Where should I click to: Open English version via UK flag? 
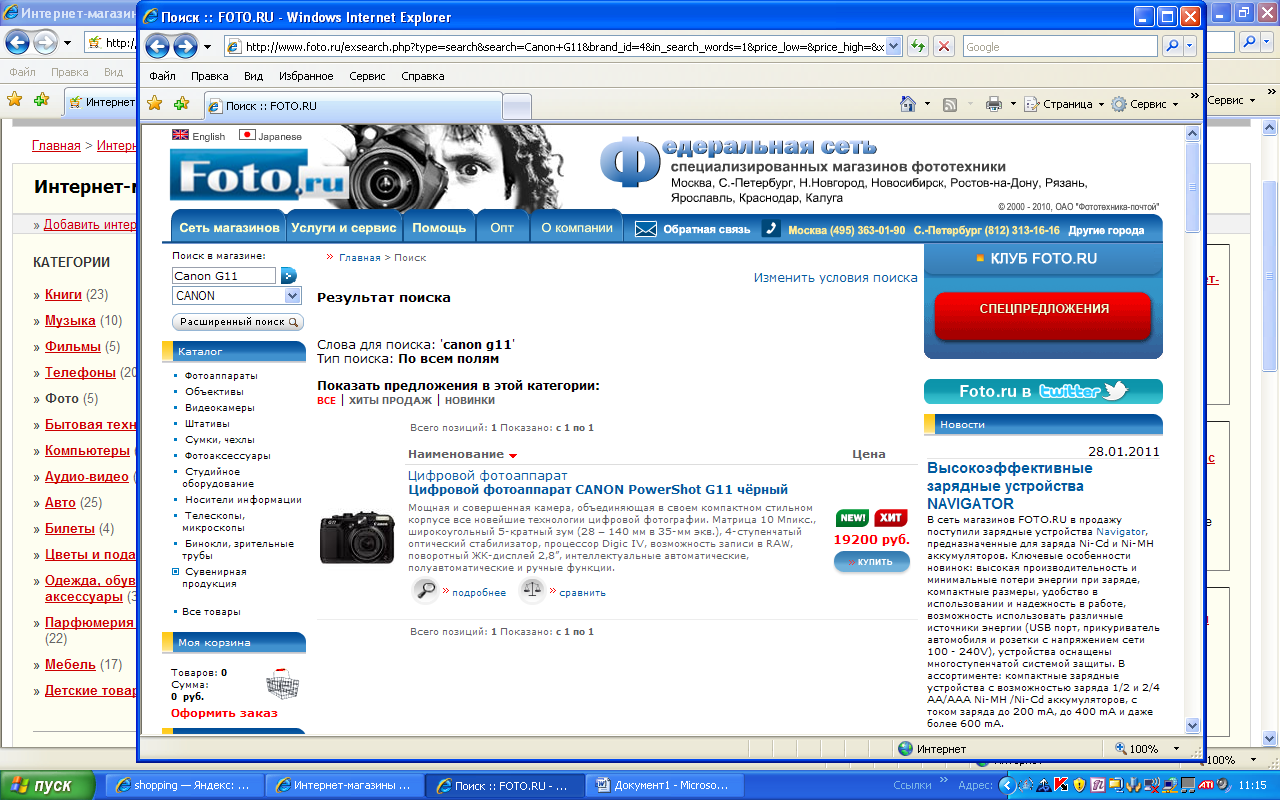(x=180, y=135)
